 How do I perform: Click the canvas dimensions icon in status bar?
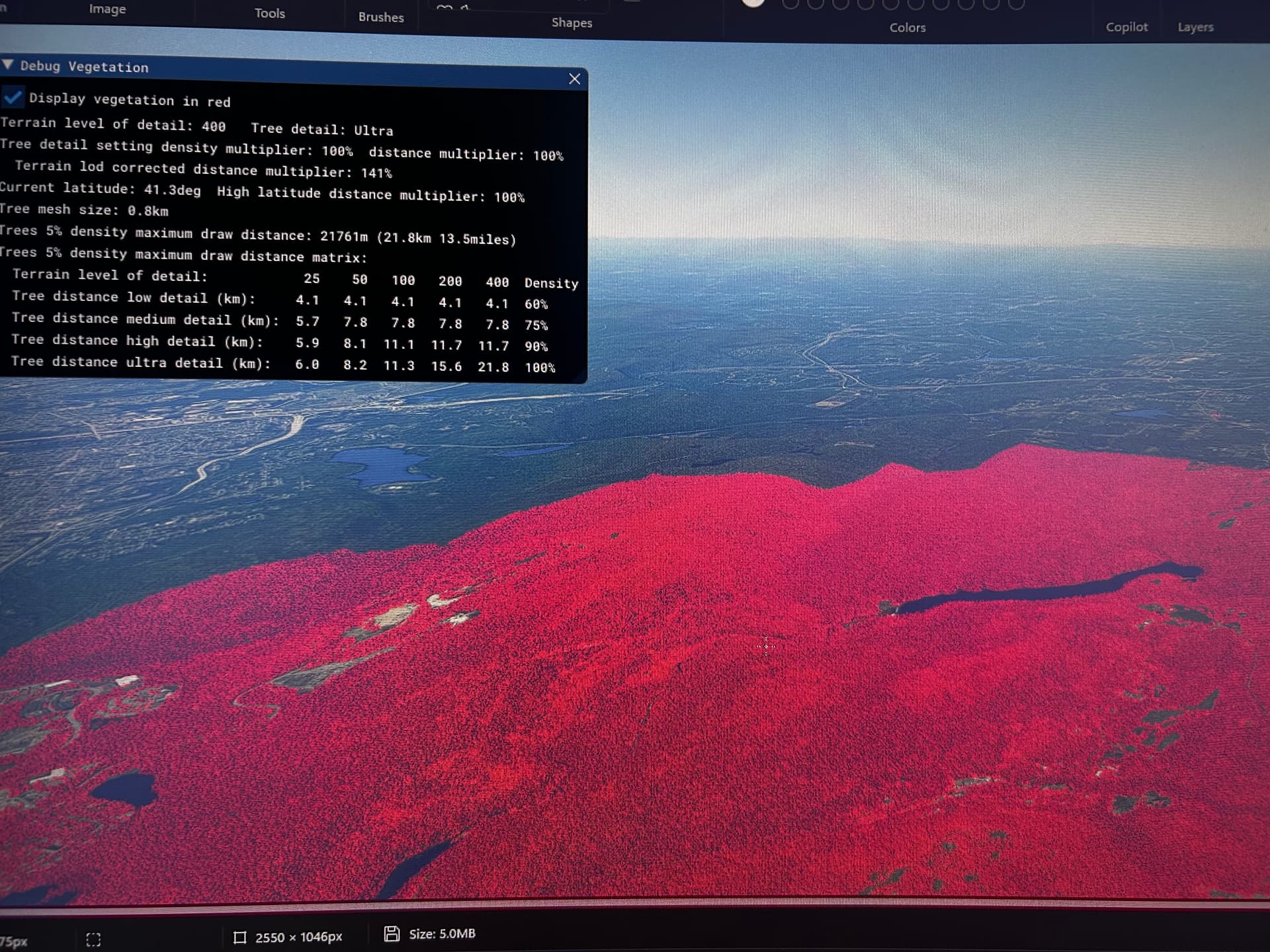point(240,937)
